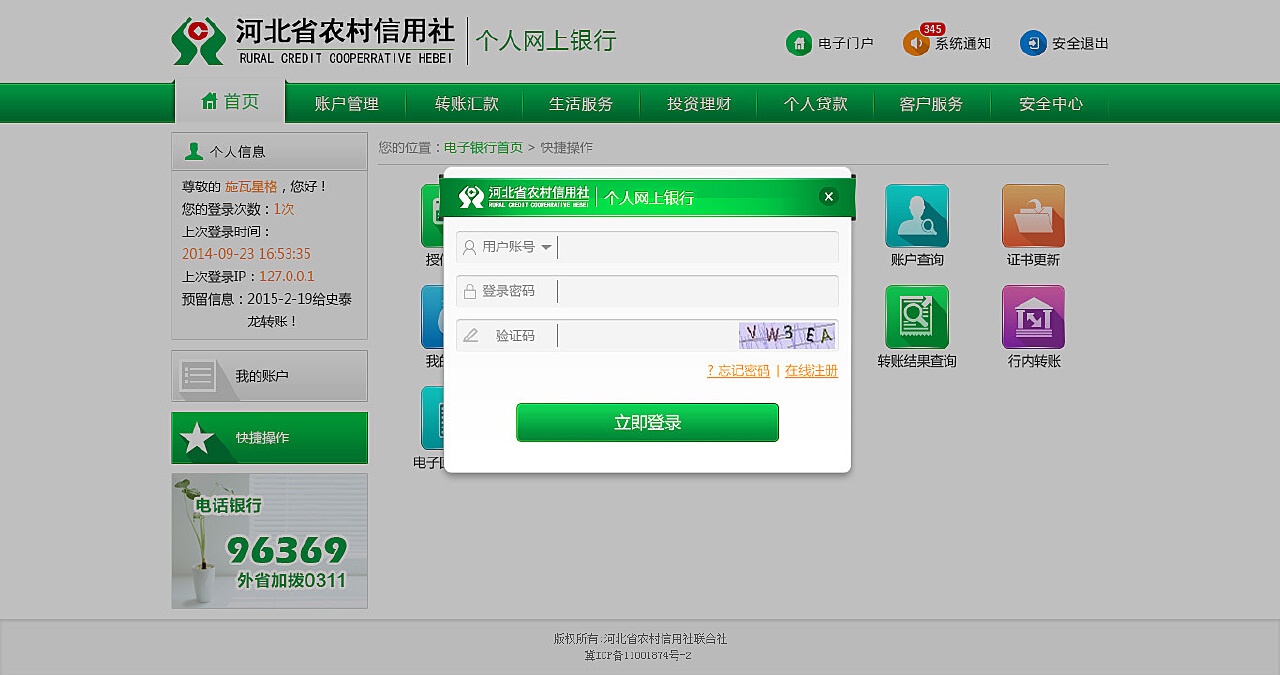This screenshot has width=1280, height=675.
Task: Click the 安全退出 logout icon
Action: tap(1033, 43)
